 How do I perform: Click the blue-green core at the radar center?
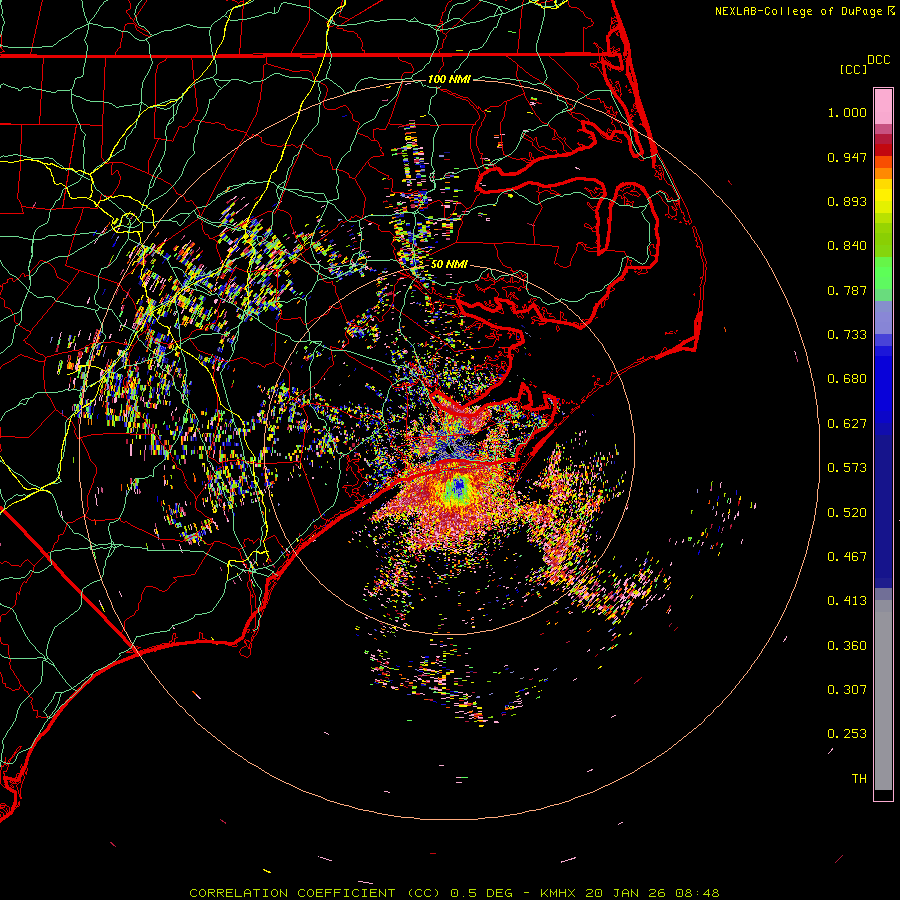(457, 488)
